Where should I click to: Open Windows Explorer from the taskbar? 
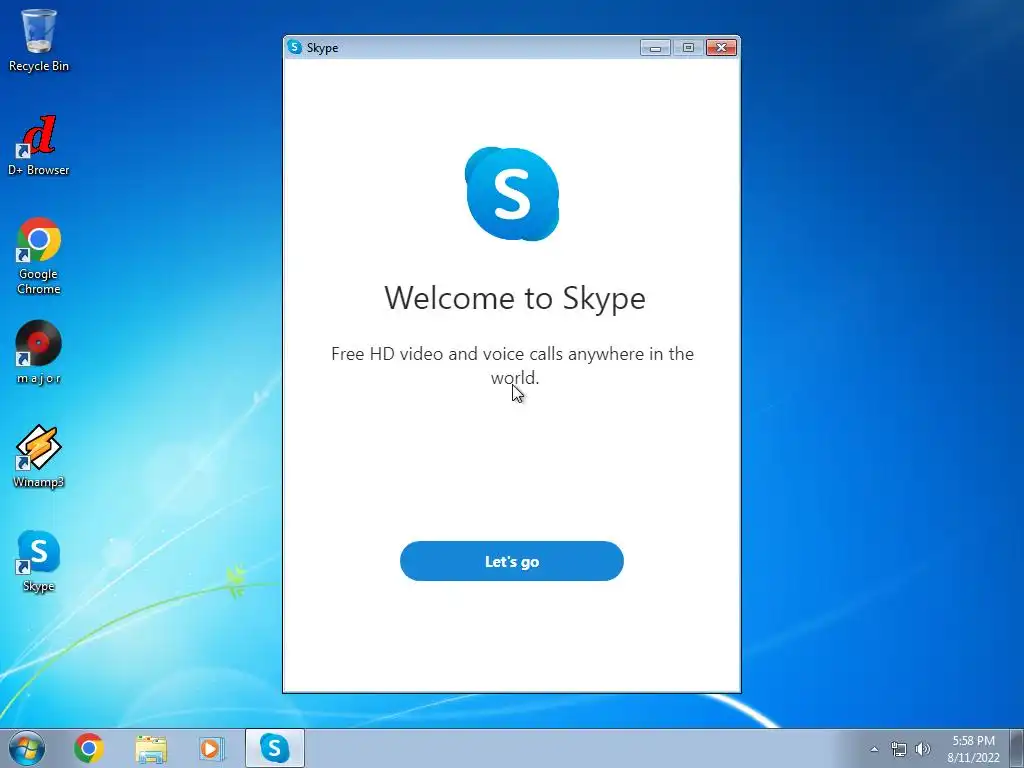tap(151, 748)
